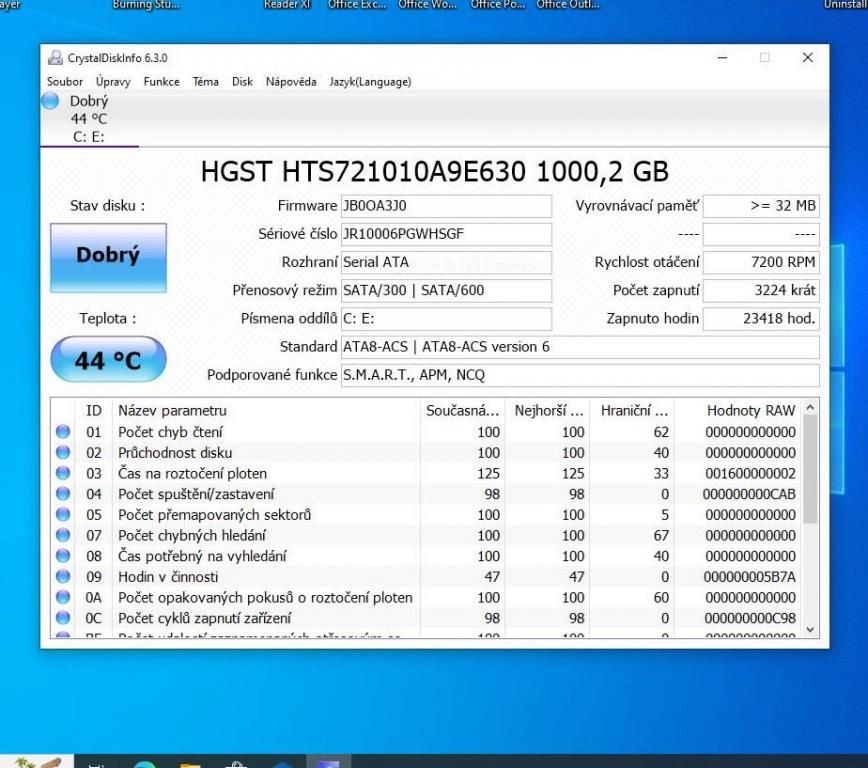This screenshot has width=868, height=768.
Task: Click the Firmware field showing JB0OA3J0
Action: pos(446,206)
